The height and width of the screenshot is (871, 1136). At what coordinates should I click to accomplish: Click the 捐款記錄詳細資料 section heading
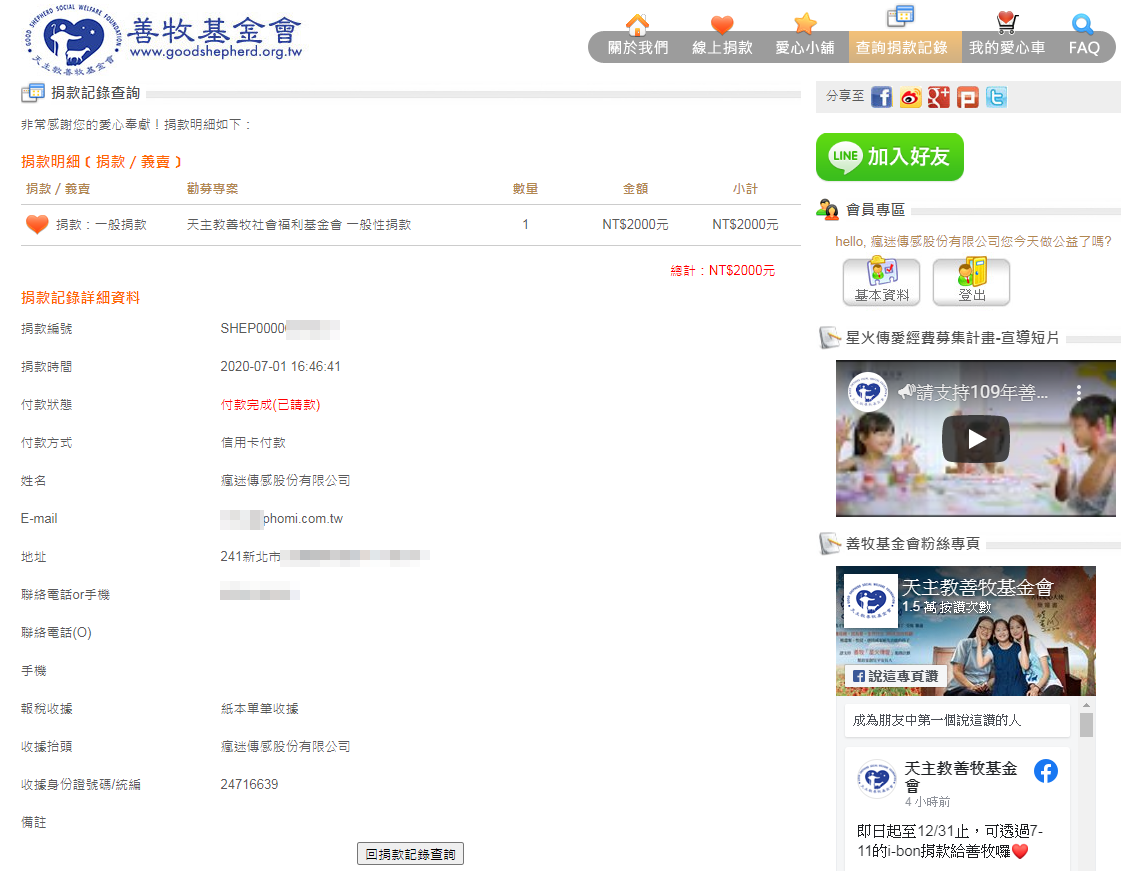[x=80, y=298]
